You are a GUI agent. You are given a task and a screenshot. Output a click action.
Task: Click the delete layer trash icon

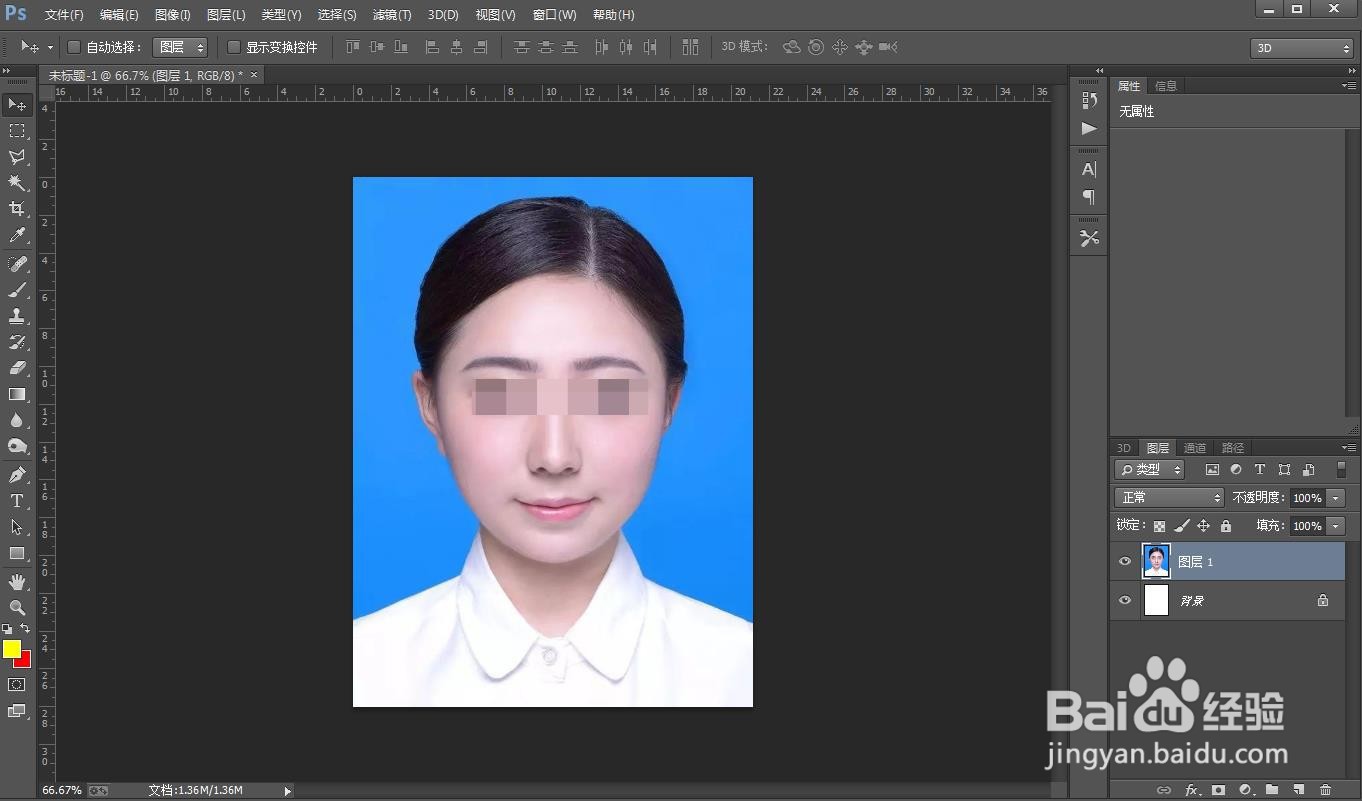pyautogui.click(x=1325, y=790)
